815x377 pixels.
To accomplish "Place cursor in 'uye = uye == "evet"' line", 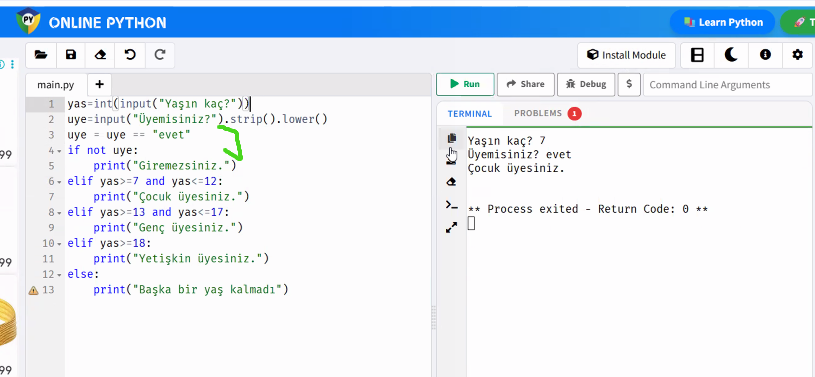I will tap(129, 135).
